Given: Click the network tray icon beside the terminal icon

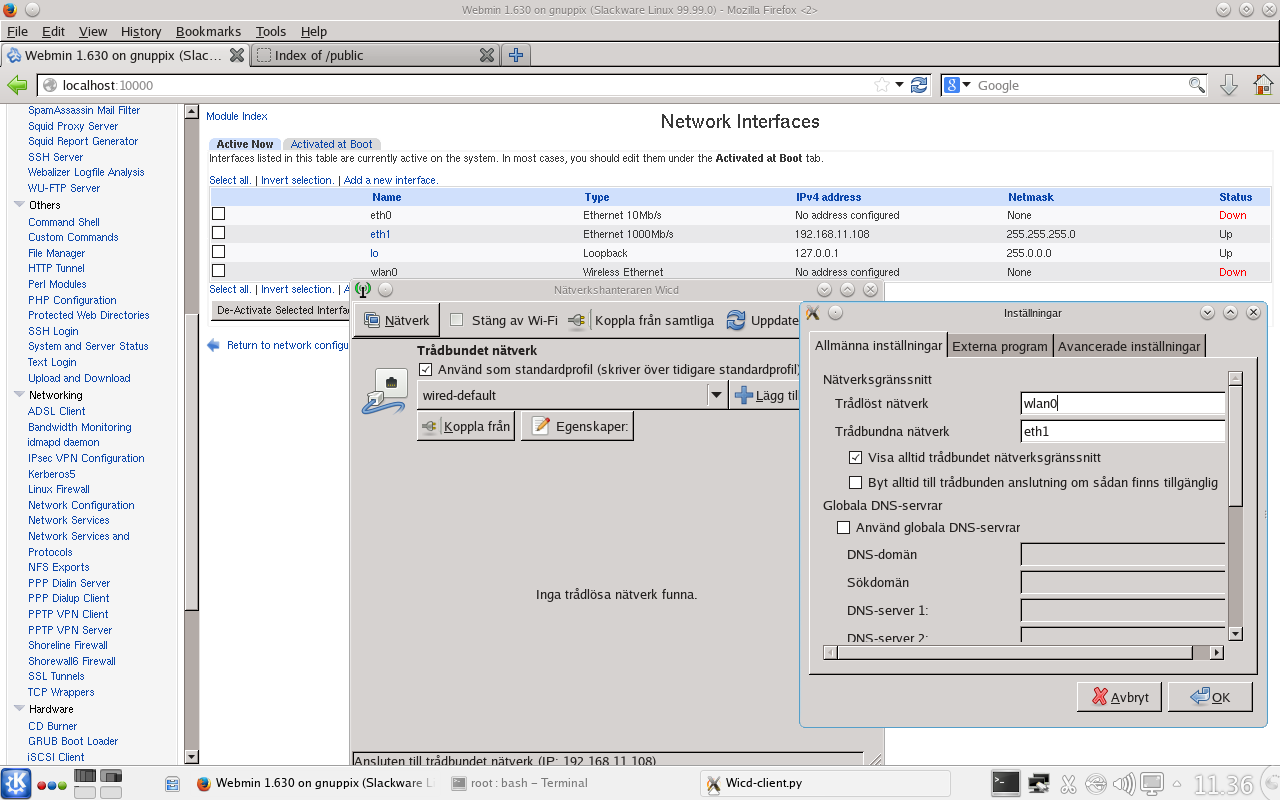Looking at the screenshot, I should pos(1039,783).
